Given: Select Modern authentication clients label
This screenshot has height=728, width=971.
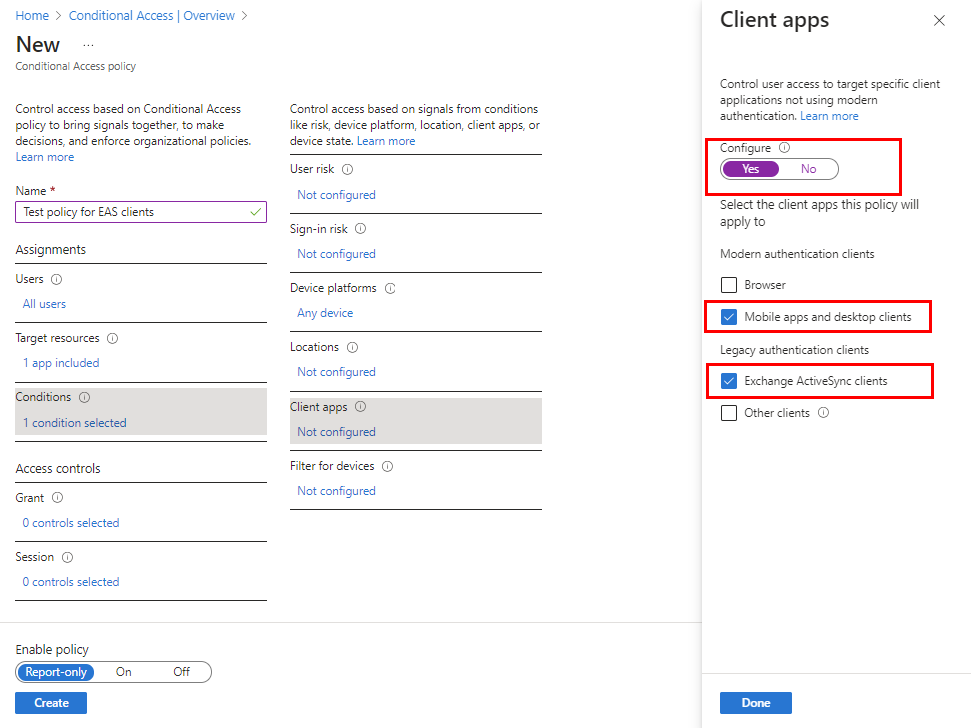Looking at the screenshot, I should (x=797, y=254).
